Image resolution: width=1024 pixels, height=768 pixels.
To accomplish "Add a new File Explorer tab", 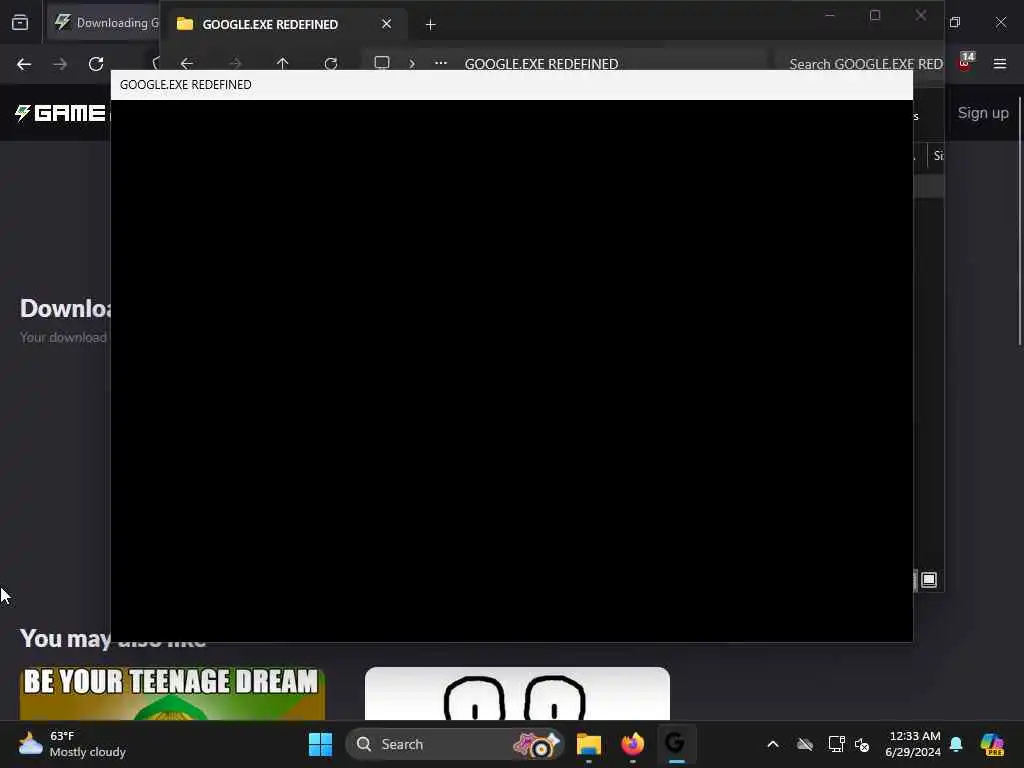I will click(430, 25).
